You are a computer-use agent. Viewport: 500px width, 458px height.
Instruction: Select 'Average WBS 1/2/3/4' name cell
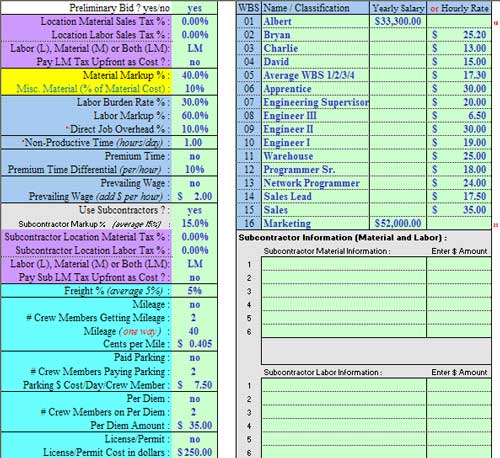pyautogui.click(x=315, y=75)
